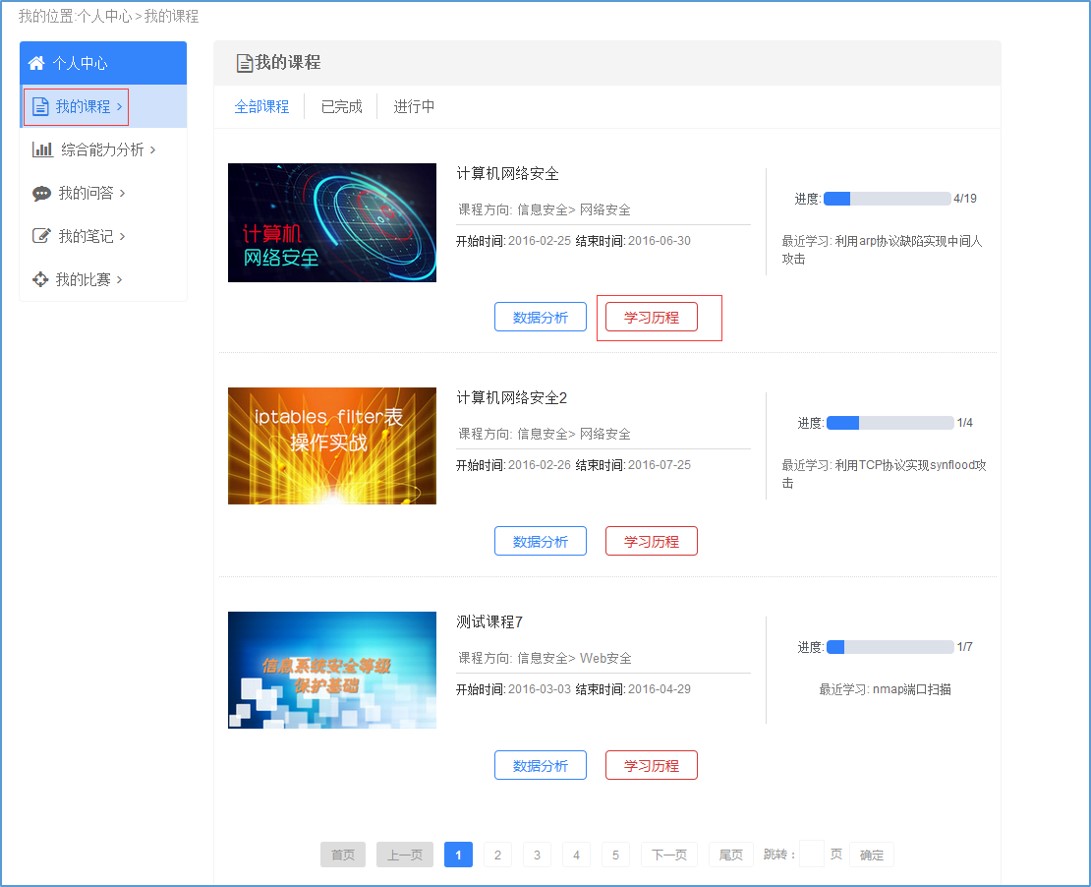Click recent study text 利用TCP协议实现synflood攻击

point(884,474)
